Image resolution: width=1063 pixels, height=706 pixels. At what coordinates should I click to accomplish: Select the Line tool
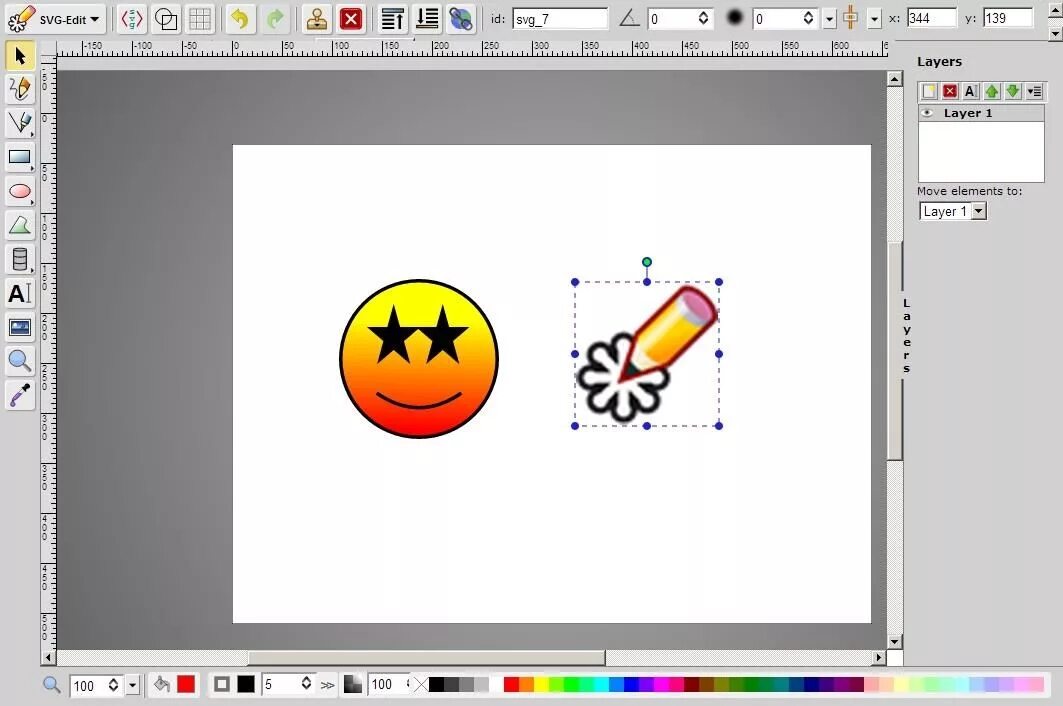[x=20, y=123]
